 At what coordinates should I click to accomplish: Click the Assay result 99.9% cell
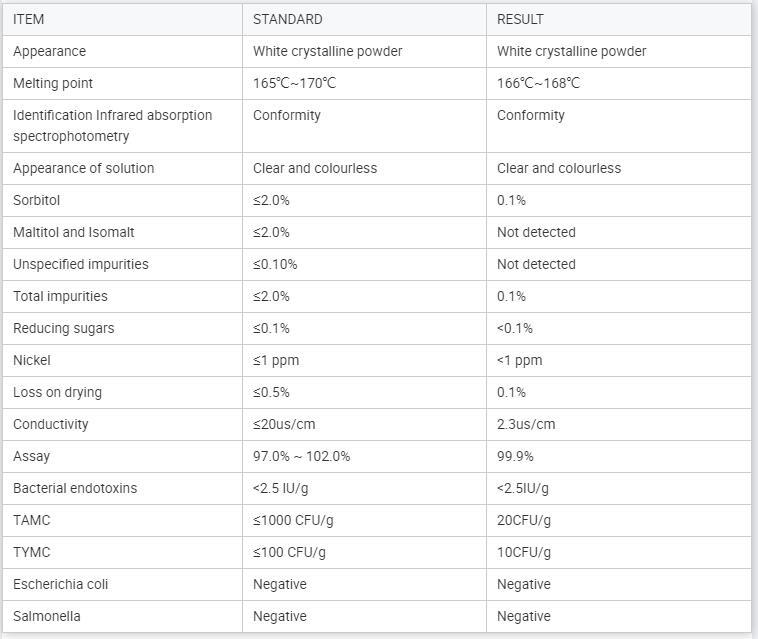tap(515, 456)
